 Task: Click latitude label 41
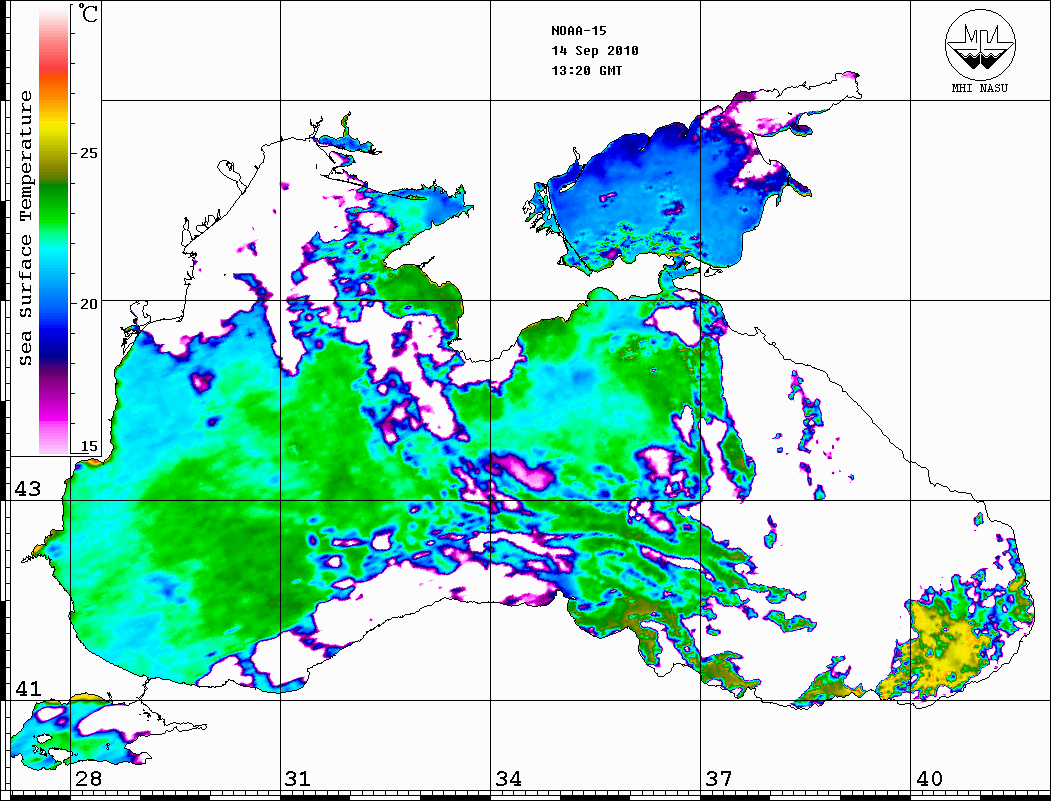coord(27,688)
